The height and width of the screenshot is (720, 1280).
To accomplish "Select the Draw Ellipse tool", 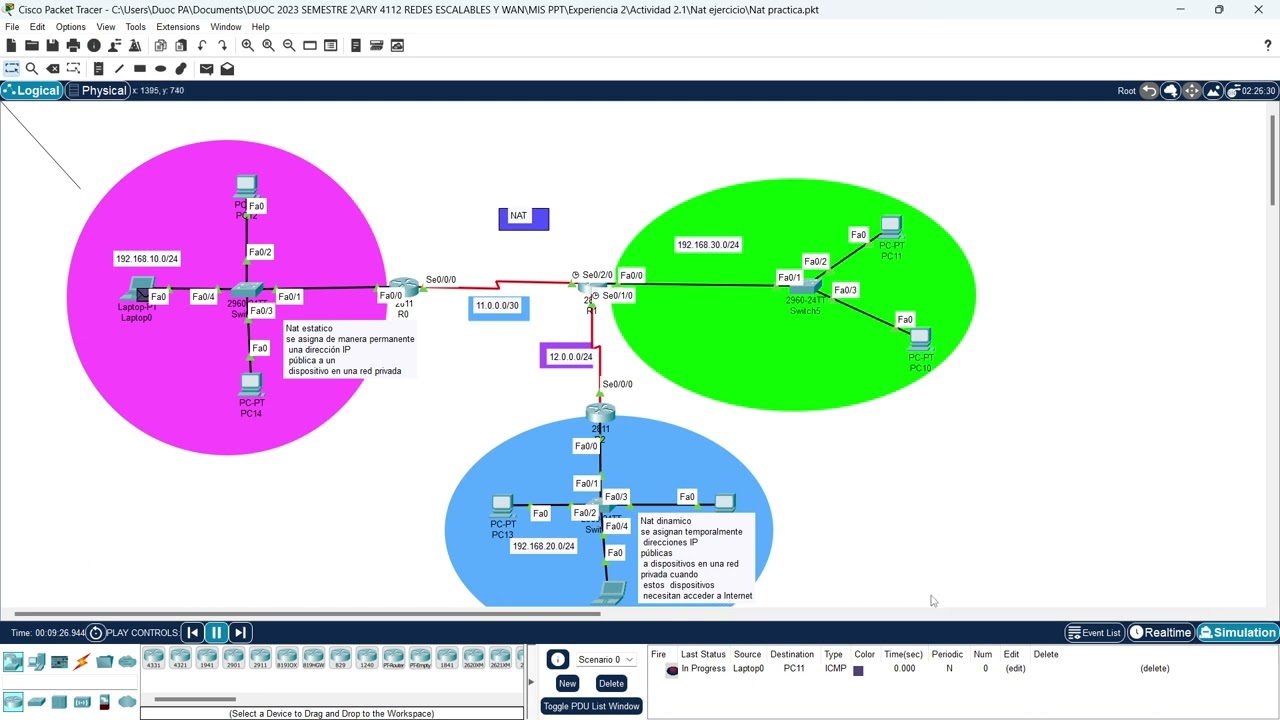I will coord(160,69).
